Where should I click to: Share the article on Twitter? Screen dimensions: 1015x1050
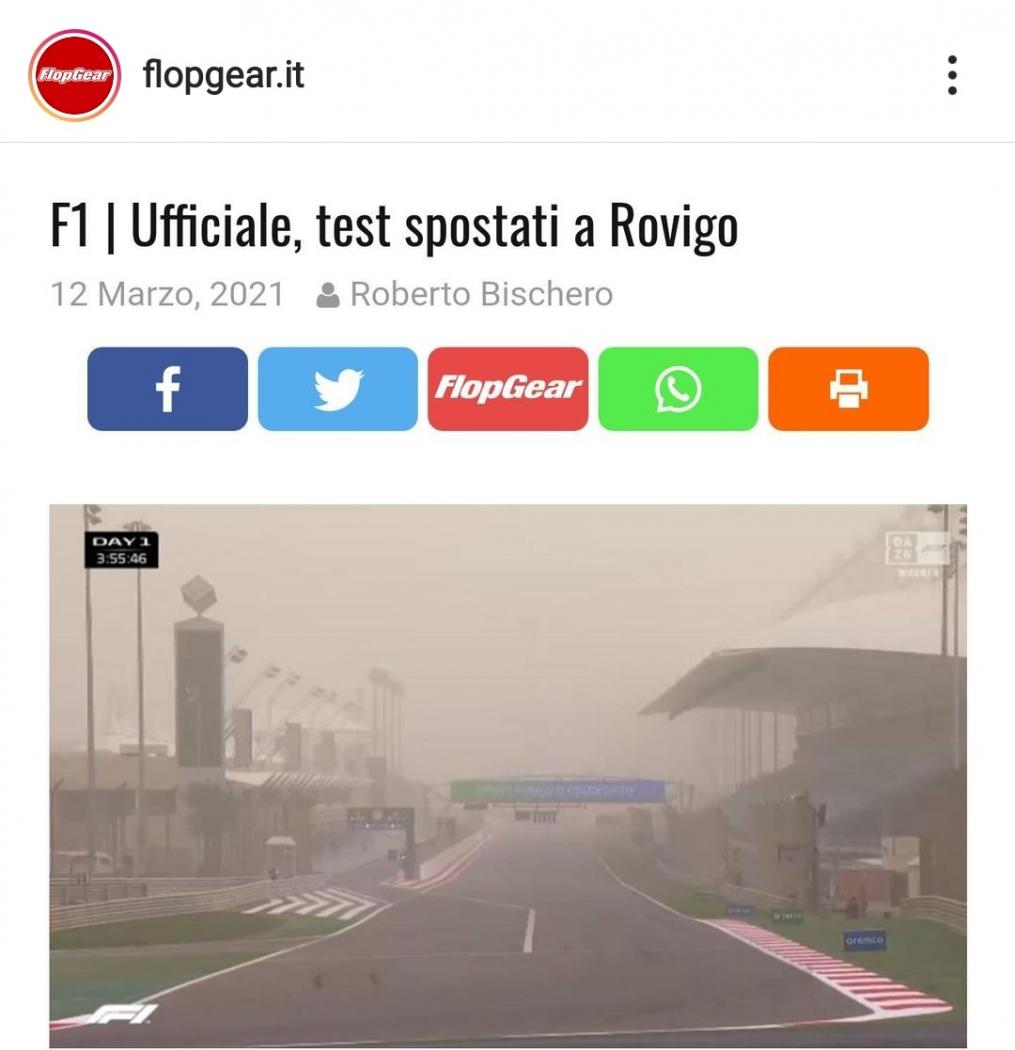[337, 388]
